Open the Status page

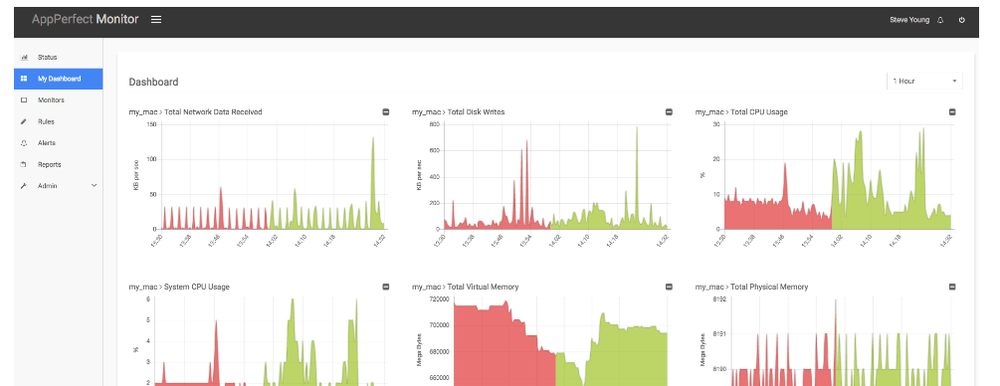(x=58, y=57)
